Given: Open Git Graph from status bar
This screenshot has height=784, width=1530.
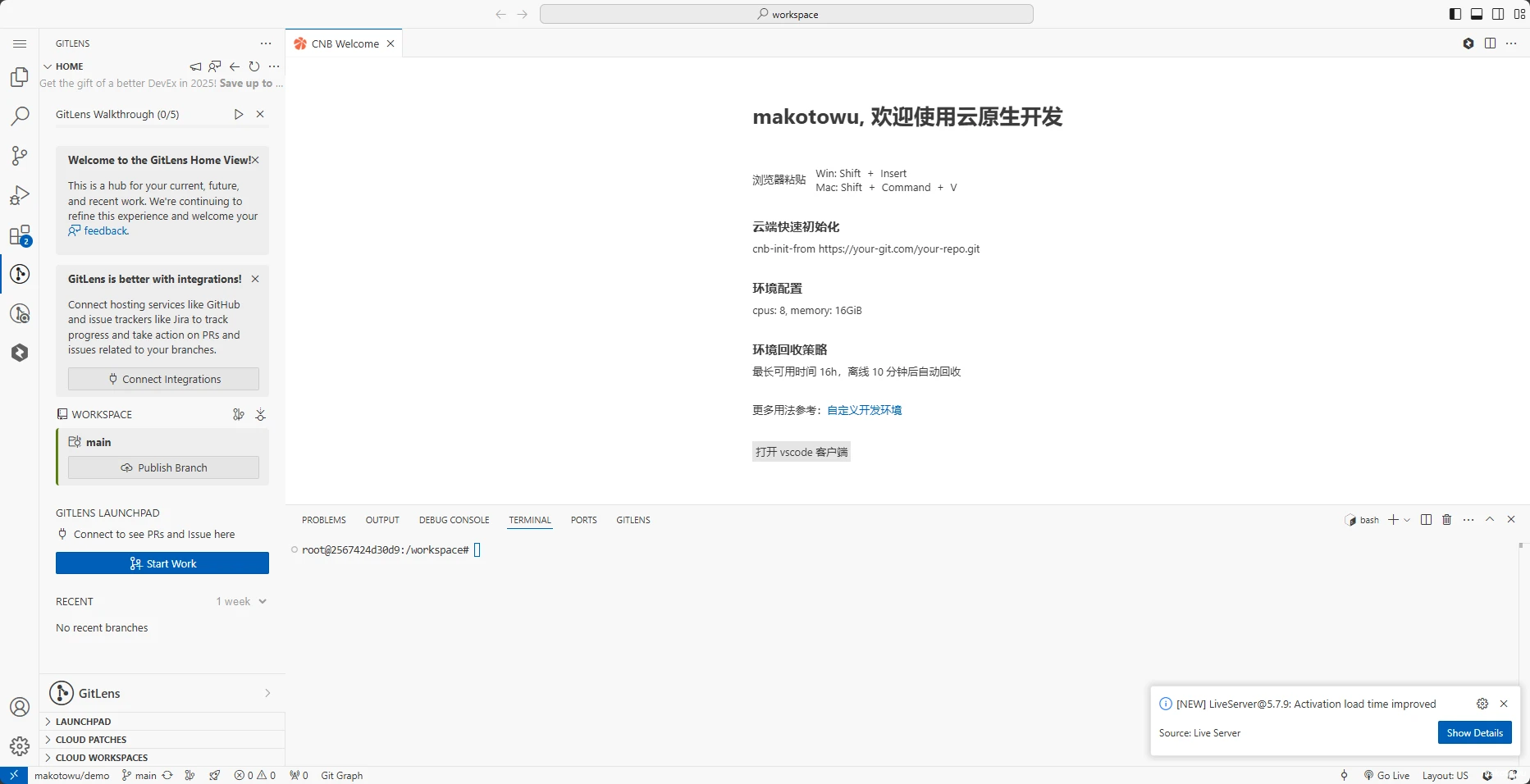Looking at the screenshot, I should [x=341, y=775].
